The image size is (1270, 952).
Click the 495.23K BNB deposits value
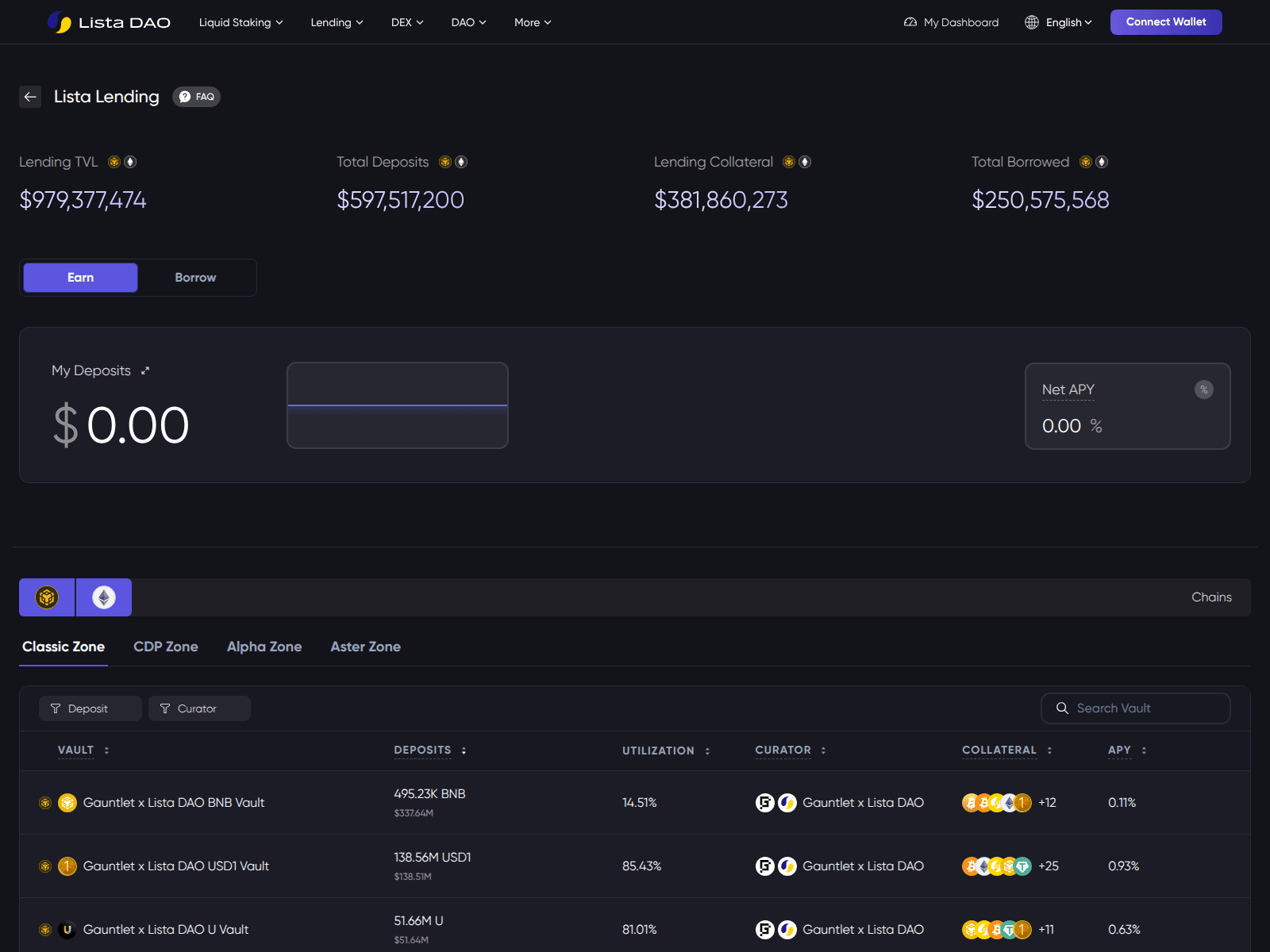click(x=429, y=794)
